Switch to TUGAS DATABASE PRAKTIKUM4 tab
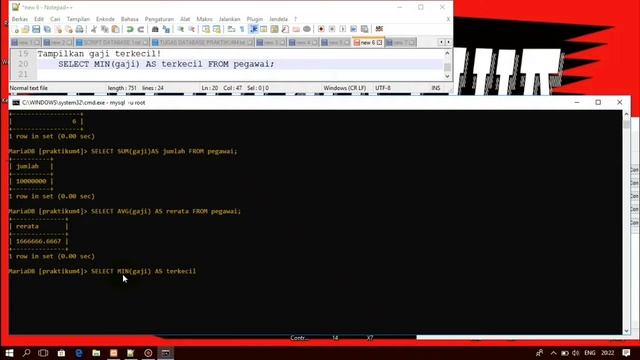Image resolution: width=640 pixels, height=360 pixels. coord(202,42)
